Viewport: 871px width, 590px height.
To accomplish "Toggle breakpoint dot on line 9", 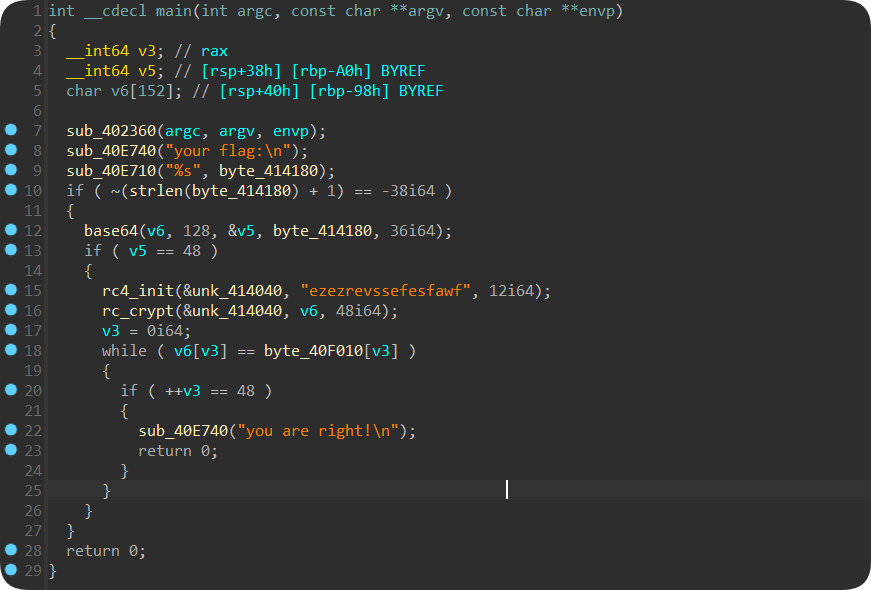I will coord(11,170).
